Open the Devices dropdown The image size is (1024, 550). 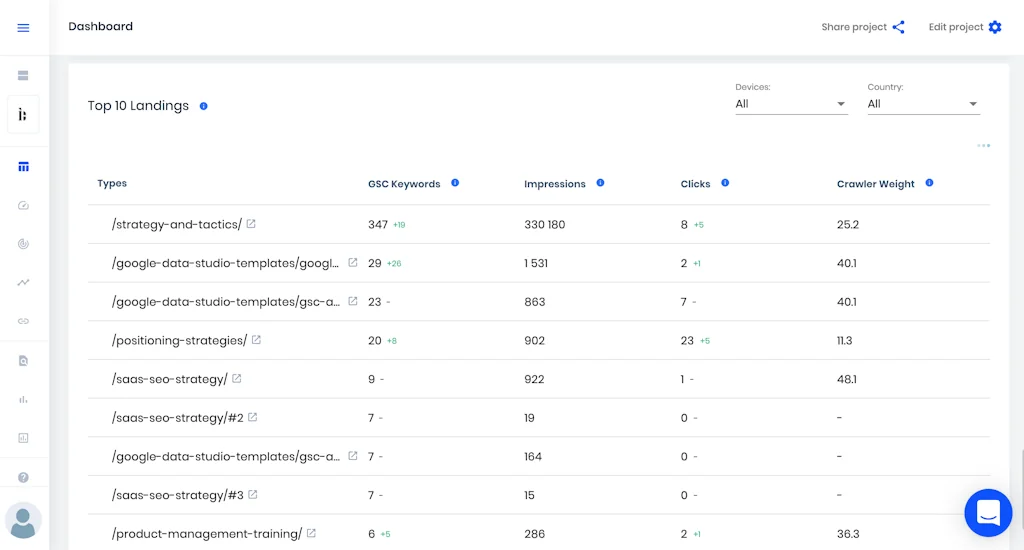[x=791, y=104]
